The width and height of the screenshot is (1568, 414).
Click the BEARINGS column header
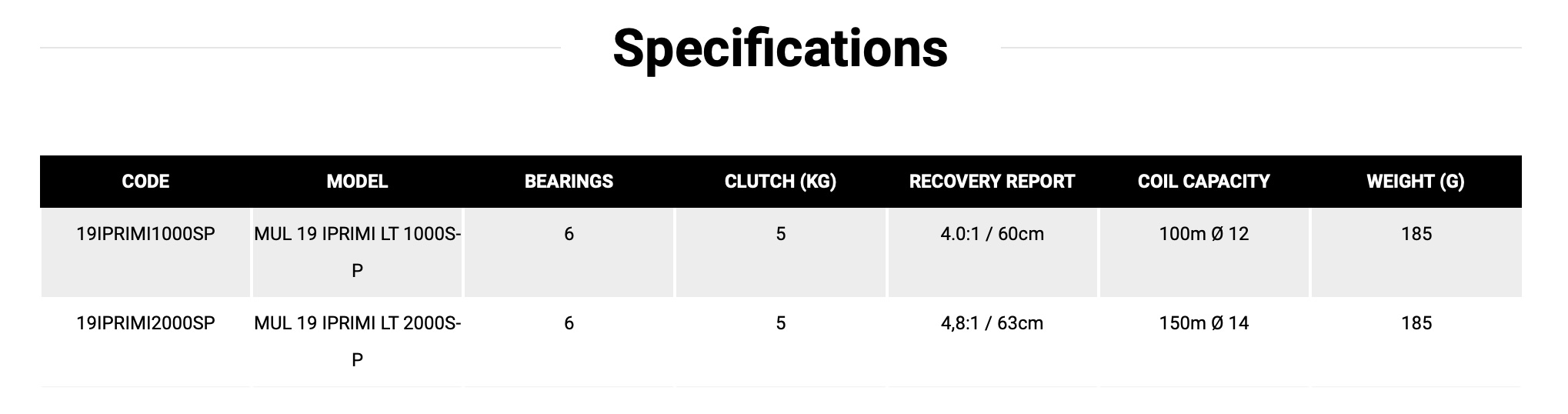pos(569,182)
